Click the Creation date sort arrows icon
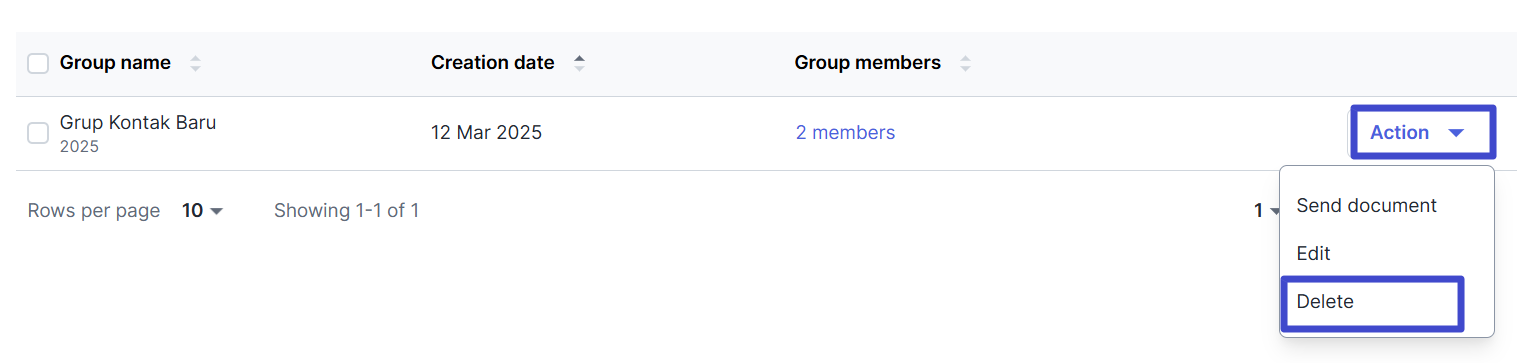 tap(579, 63)
